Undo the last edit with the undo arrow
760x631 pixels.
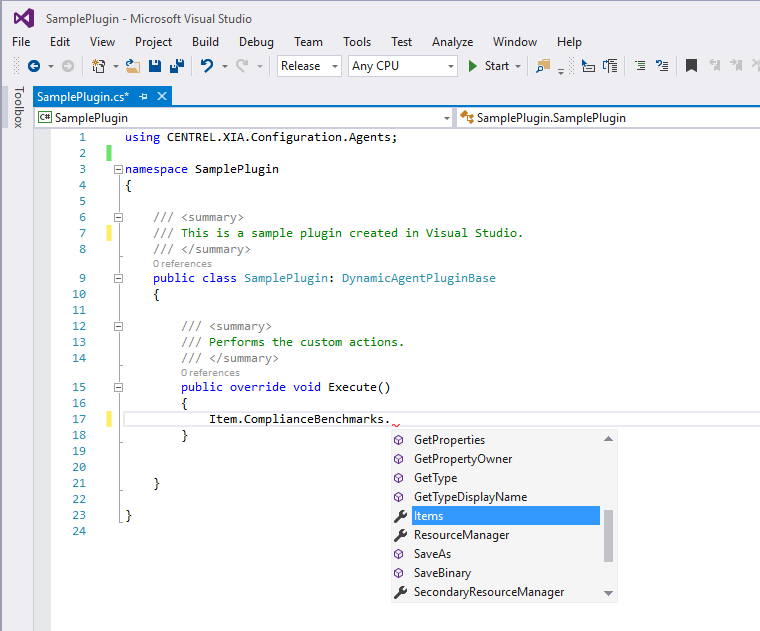pos(207,66)
